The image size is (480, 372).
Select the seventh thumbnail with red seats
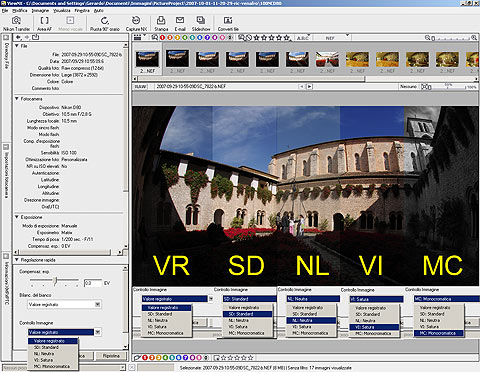click(327, 60)
